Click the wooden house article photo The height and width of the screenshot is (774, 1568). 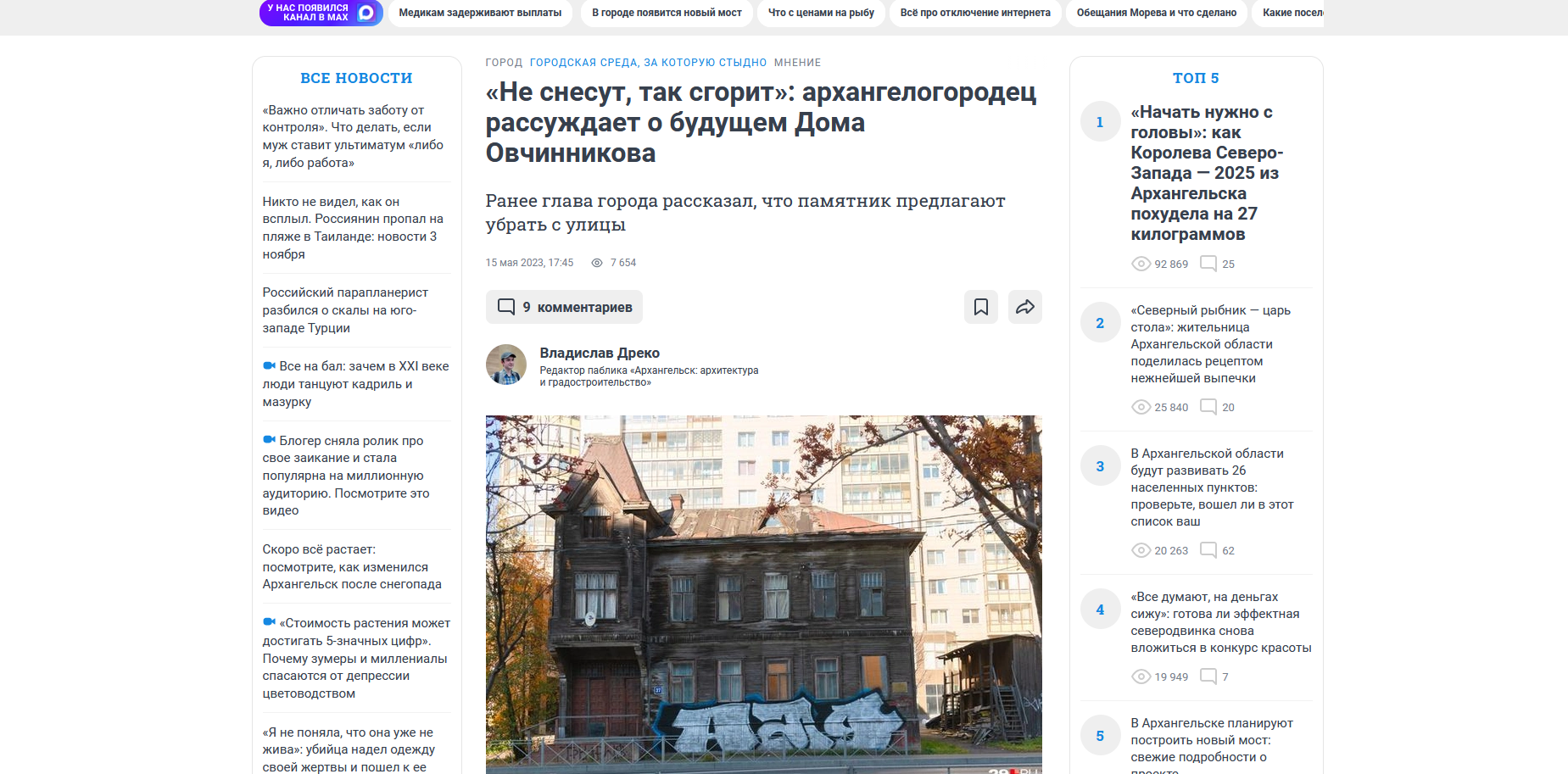763,593
